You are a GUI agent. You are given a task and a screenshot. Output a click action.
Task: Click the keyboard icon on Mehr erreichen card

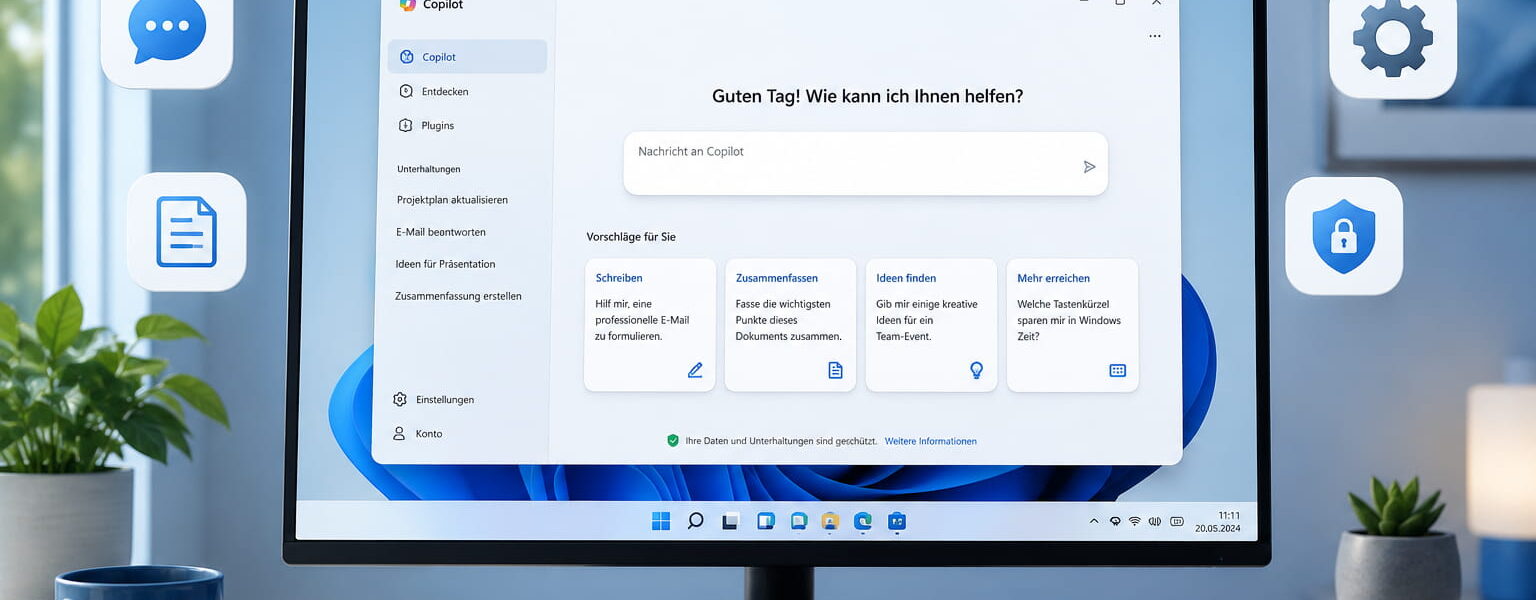tap(1117, 370)
